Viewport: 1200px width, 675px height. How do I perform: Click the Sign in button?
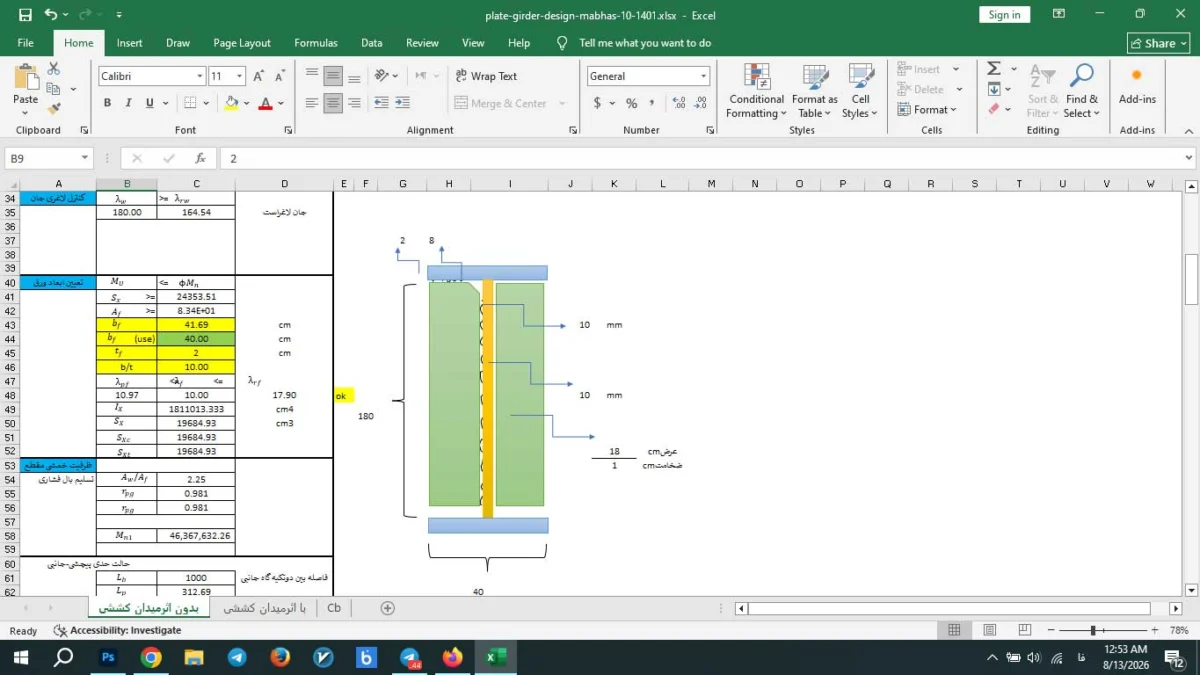coord(1005,15)
